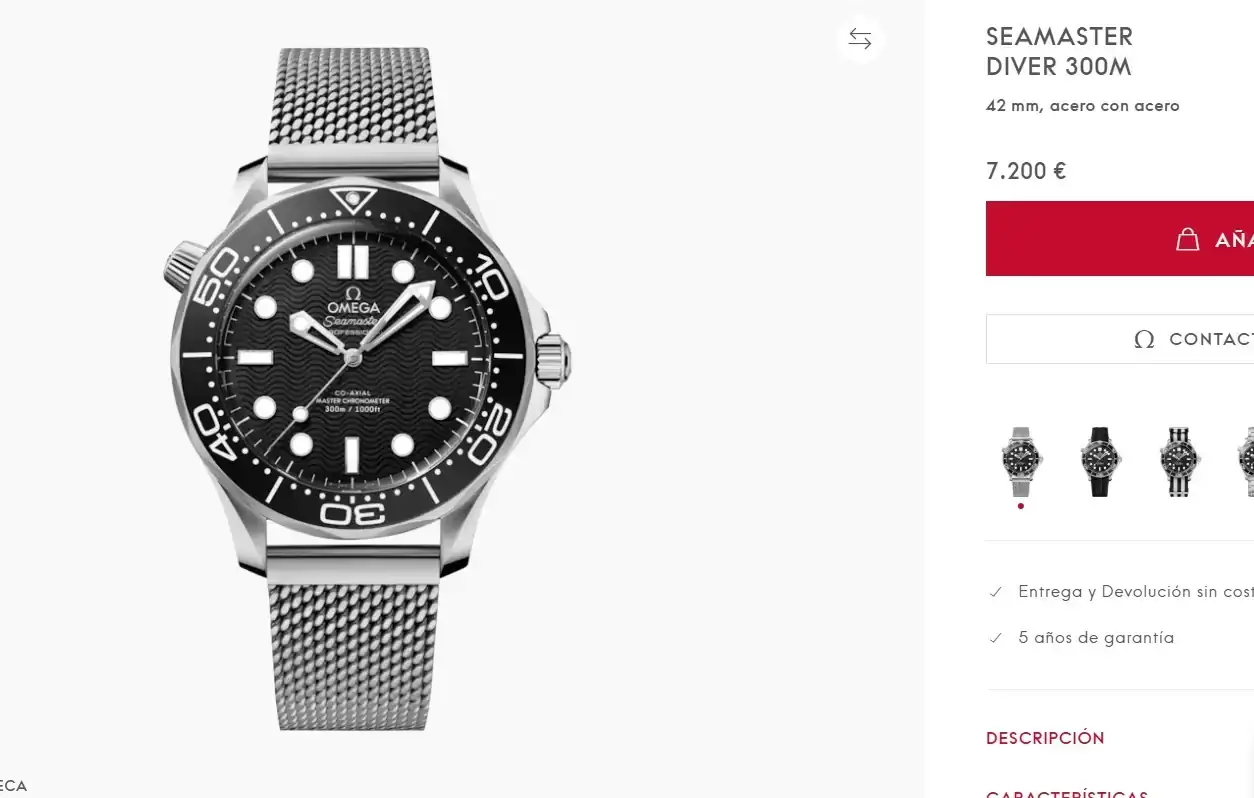
Task: Choose the striped NATO strap watch thumbnail
Action: [1179, 461]
